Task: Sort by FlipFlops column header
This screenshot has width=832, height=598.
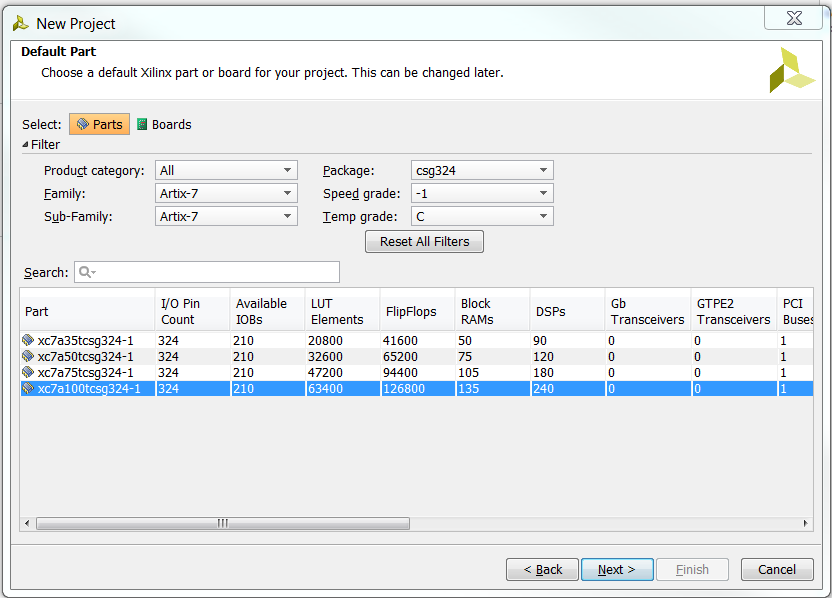Action: 418,311
